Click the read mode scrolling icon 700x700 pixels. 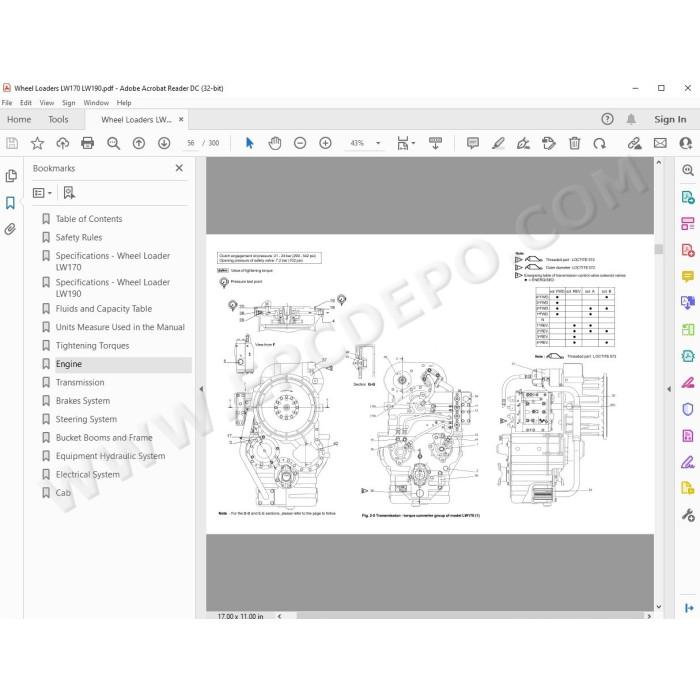click(x=435, y=143)
